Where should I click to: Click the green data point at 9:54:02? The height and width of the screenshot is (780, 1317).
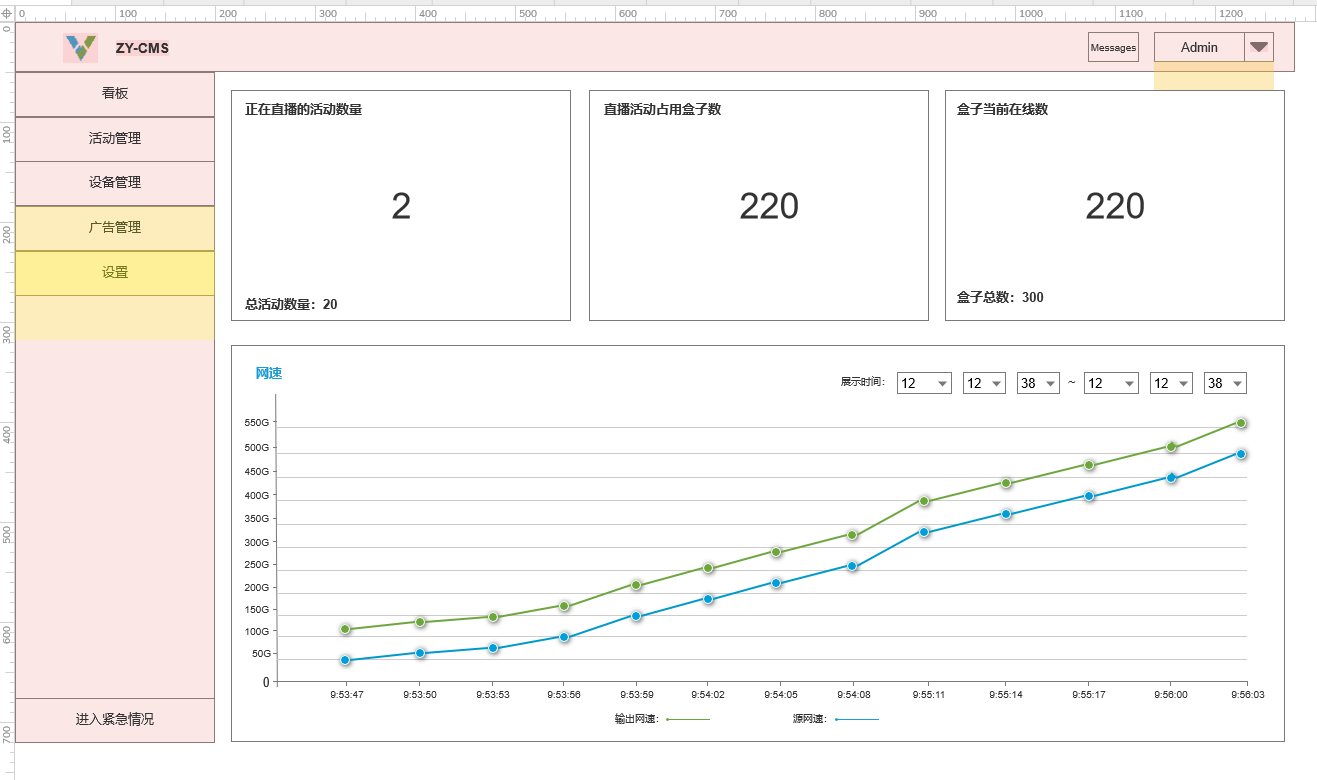(x=708, y=568)
